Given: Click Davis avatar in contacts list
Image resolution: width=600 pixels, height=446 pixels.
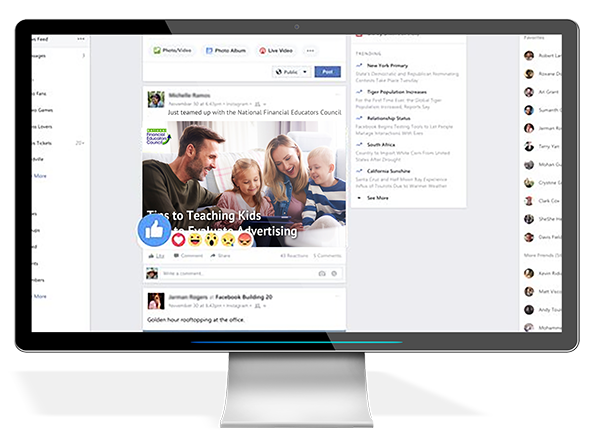Looking at the screenshot, I should point(529,237).
